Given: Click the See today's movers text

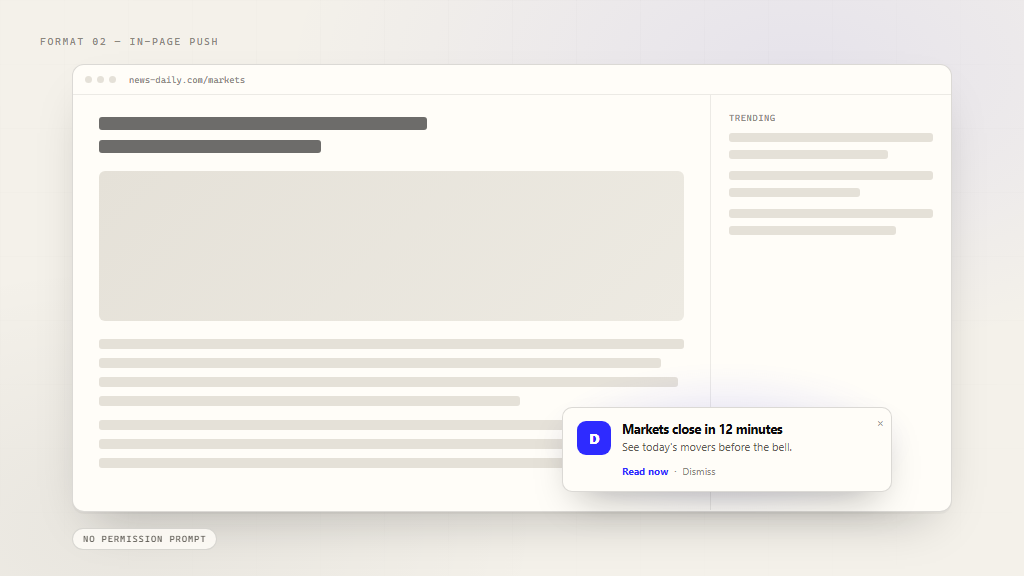Looking at the screenshot, I should point(707,447).
